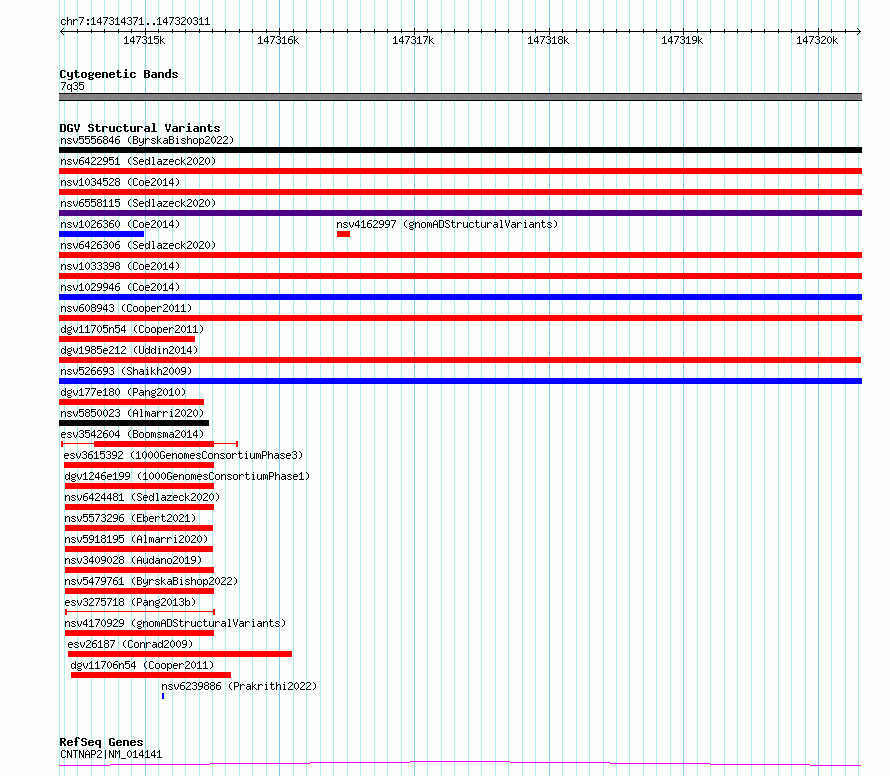This screenshot has height=776, width=890.
Task: Click the 147318k ruler position
Action: tap(548, 40)
